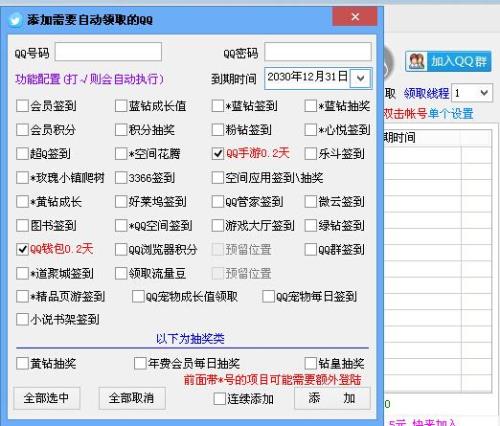Enable 会员积分 checkbox

[22, 130]
